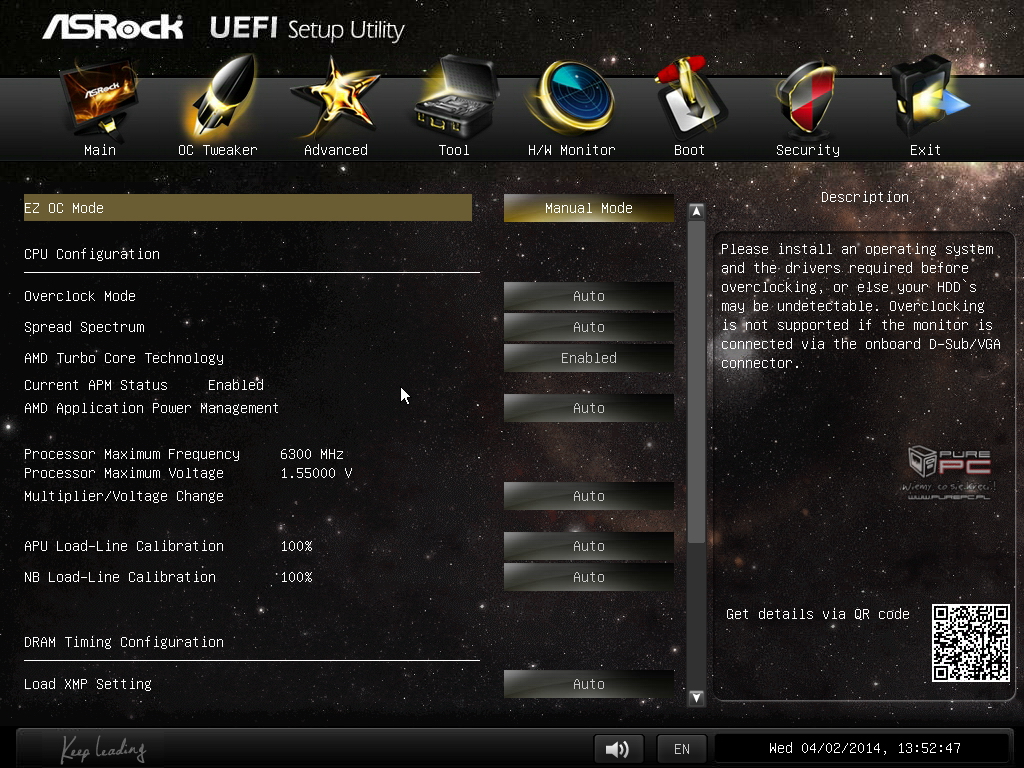
Task: Click the NB Load-Line 100% value
Action: (296, 577)
